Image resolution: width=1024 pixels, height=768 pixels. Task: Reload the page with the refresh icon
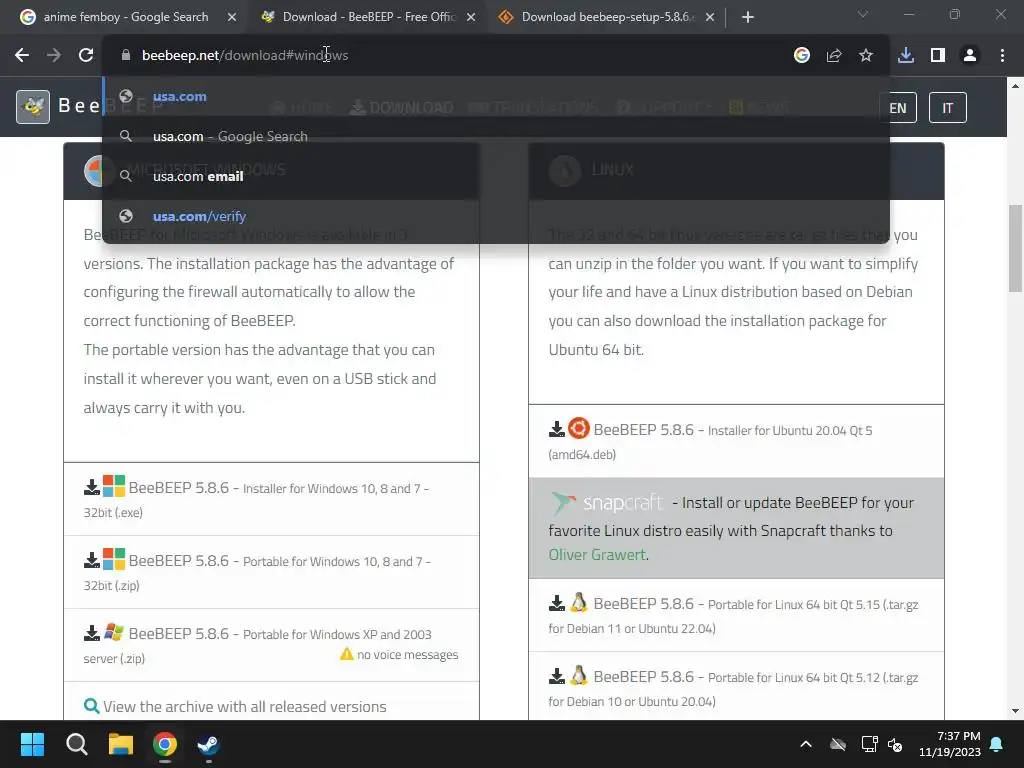click(x=86, y=56)
